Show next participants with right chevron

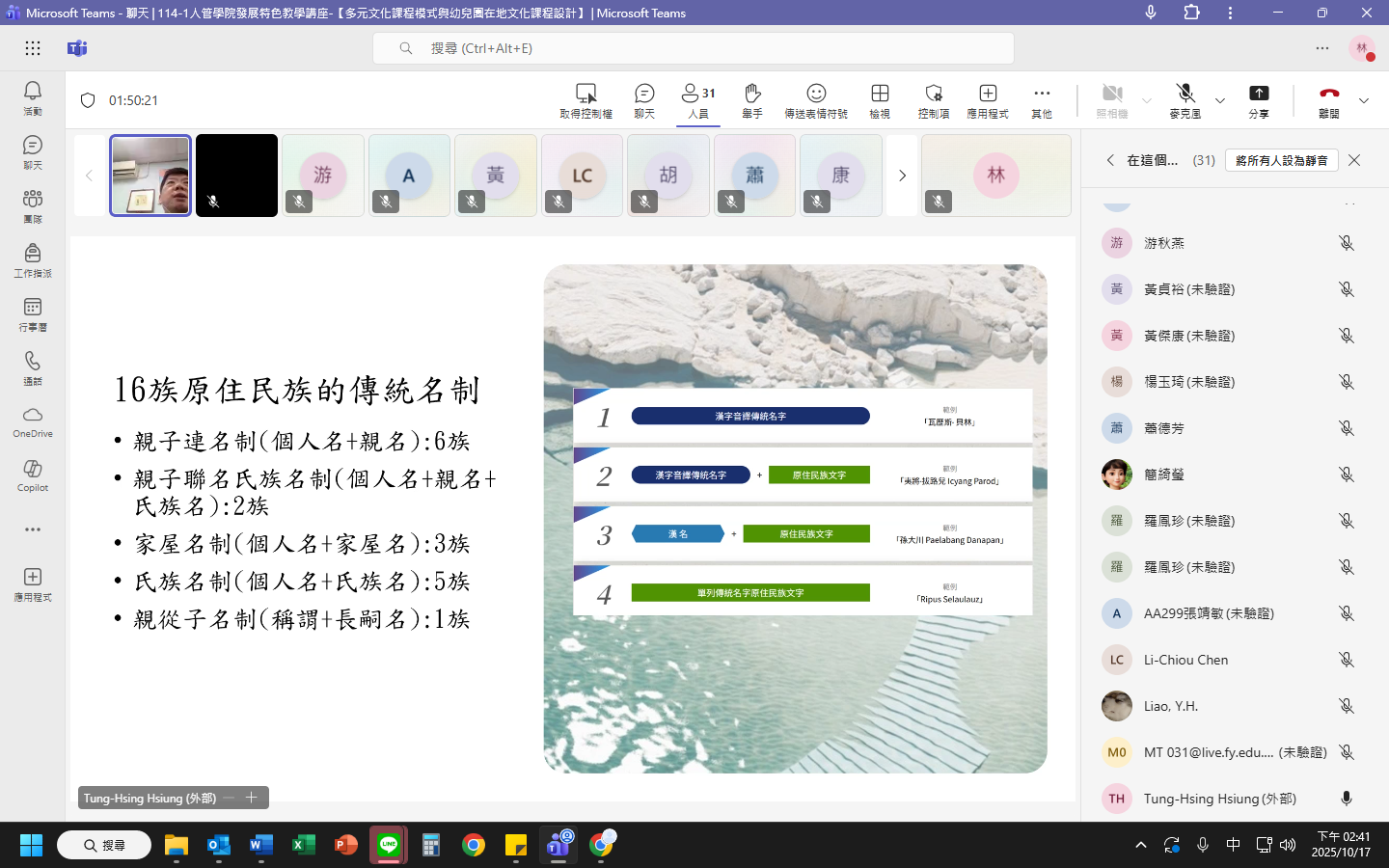tap(902, 176)
